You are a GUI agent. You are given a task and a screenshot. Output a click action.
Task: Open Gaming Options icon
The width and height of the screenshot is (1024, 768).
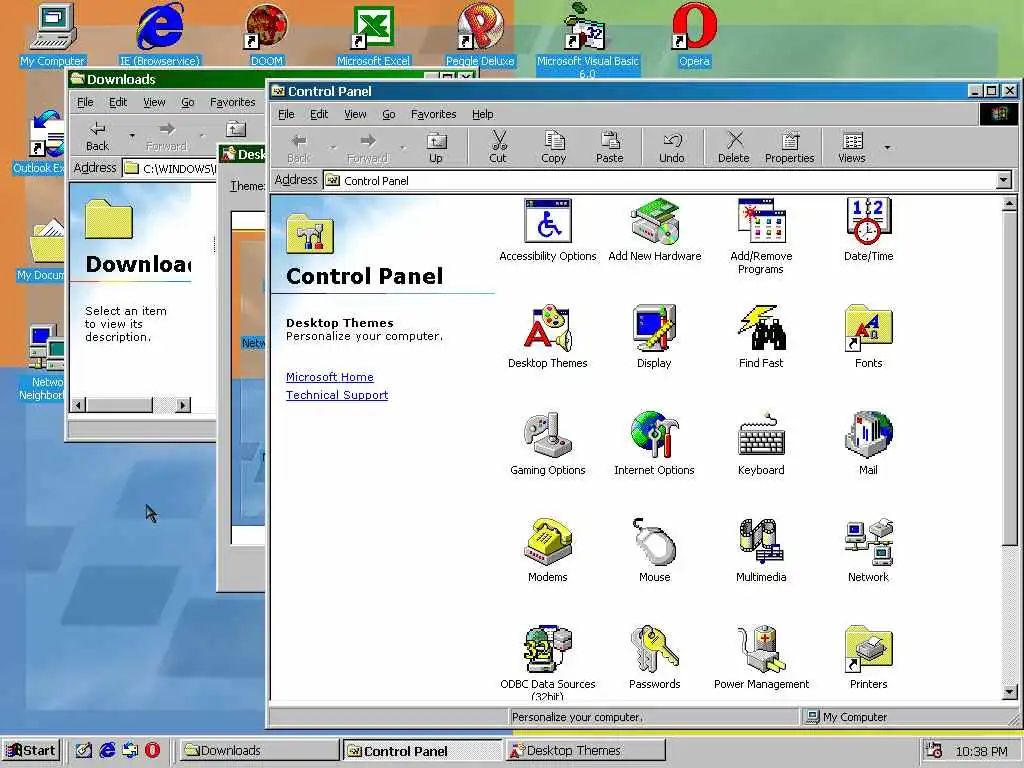(x=547, y=444)
